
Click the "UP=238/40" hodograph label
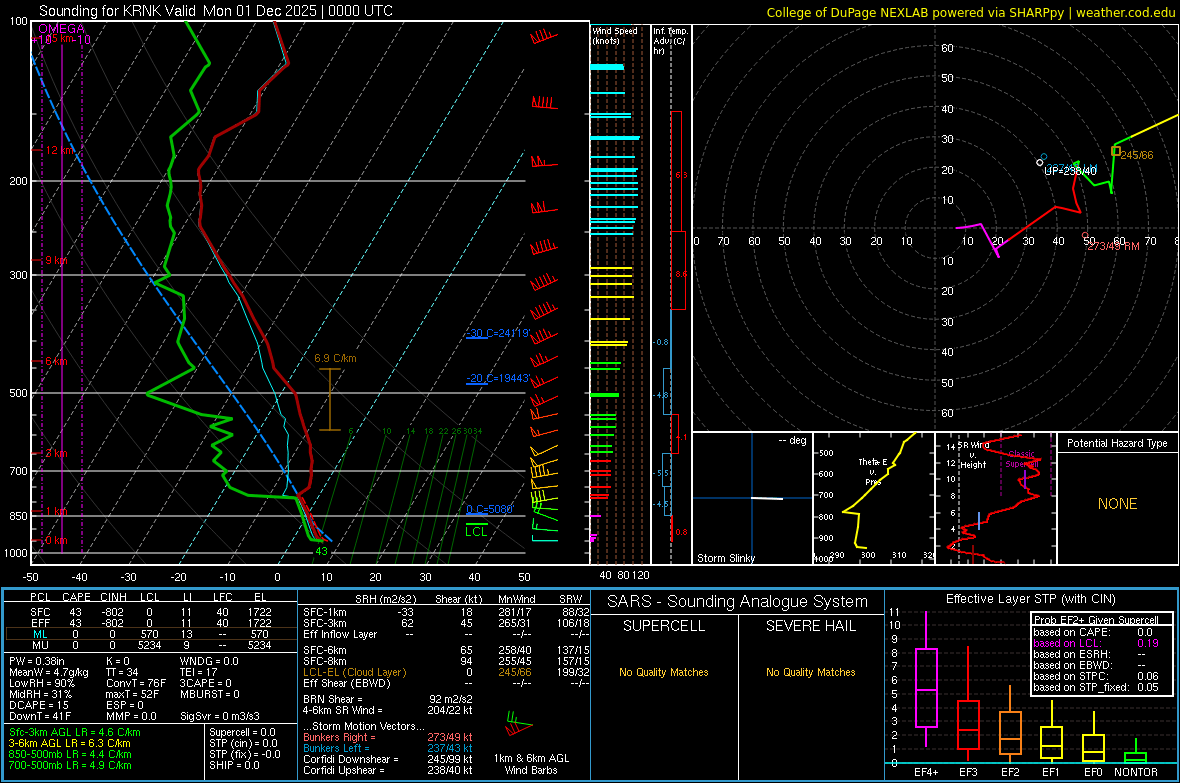[x=1070, y=171]
